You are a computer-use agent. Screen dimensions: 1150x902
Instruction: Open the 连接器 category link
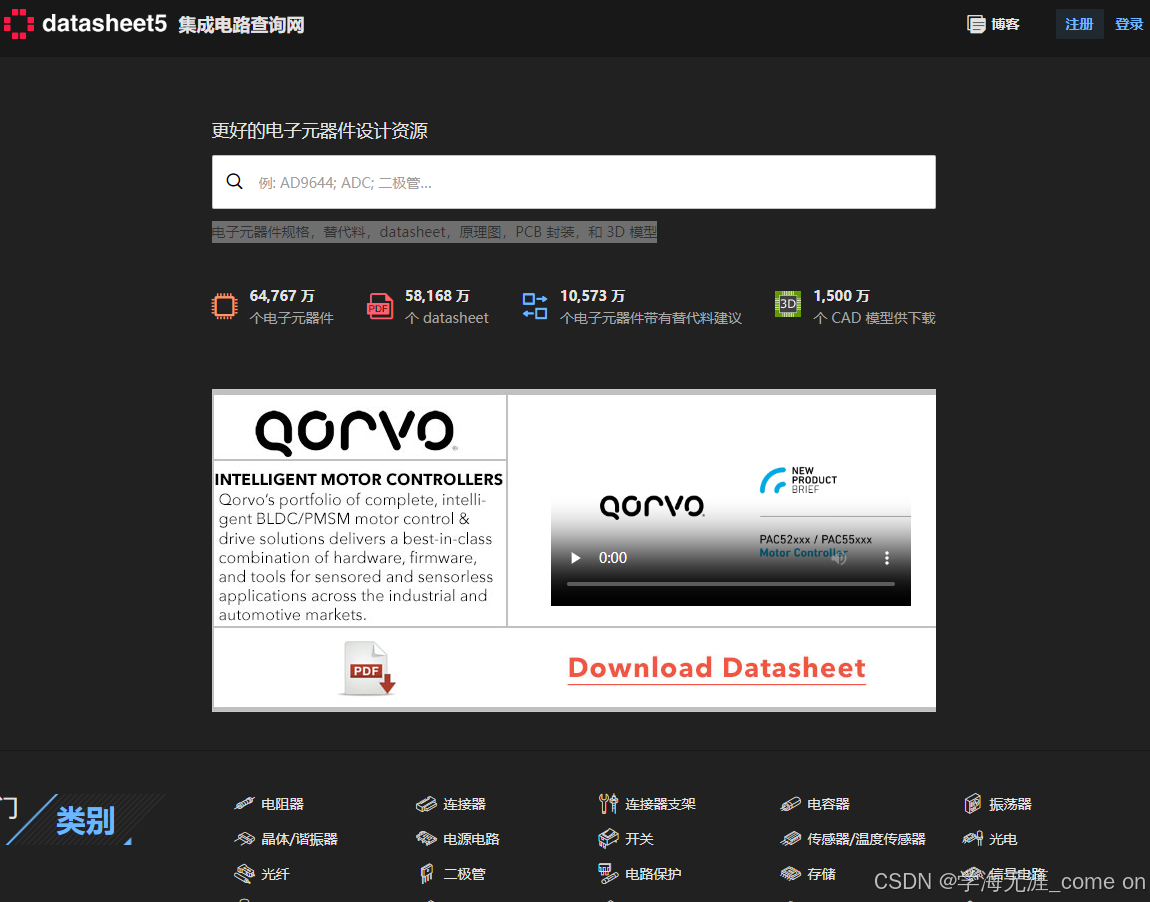coord(464,804)
